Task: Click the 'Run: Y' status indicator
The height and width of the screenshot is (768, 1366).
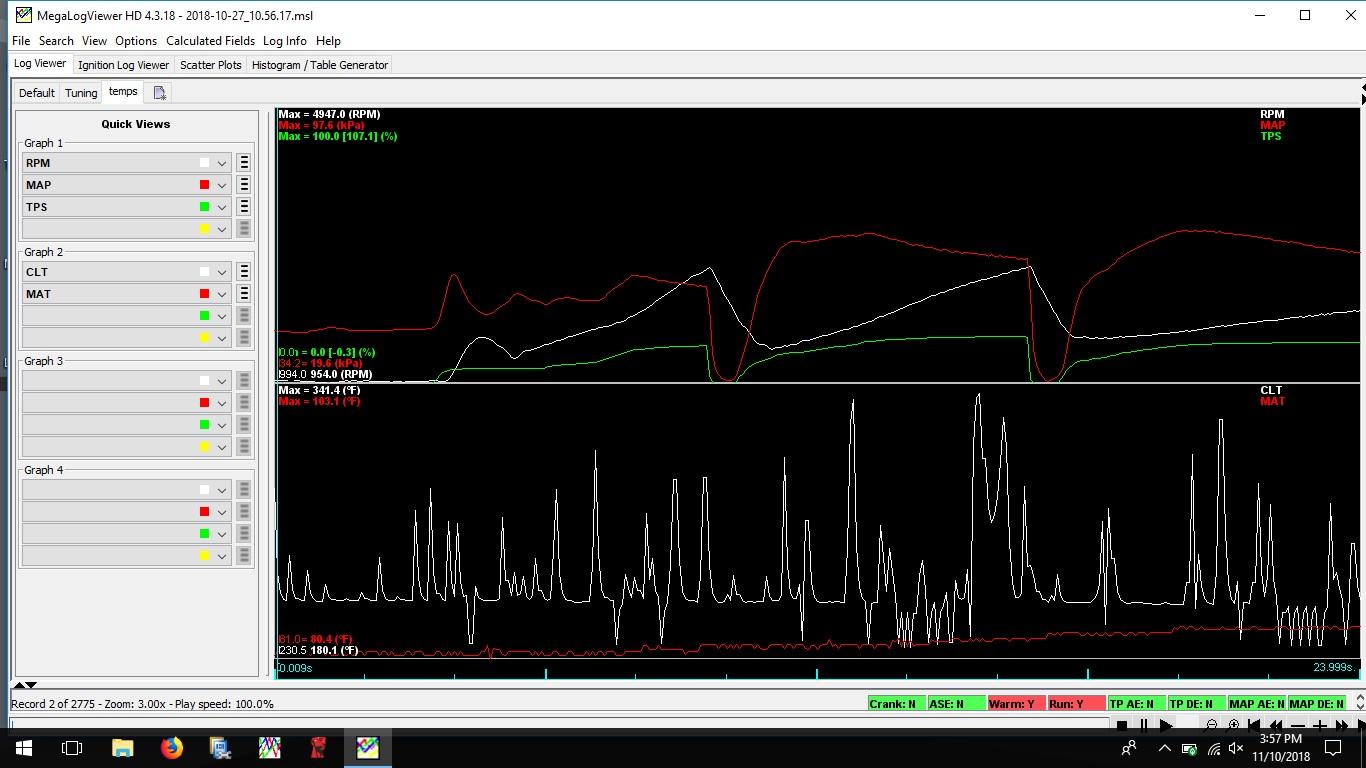Action: click(1076, 704)
